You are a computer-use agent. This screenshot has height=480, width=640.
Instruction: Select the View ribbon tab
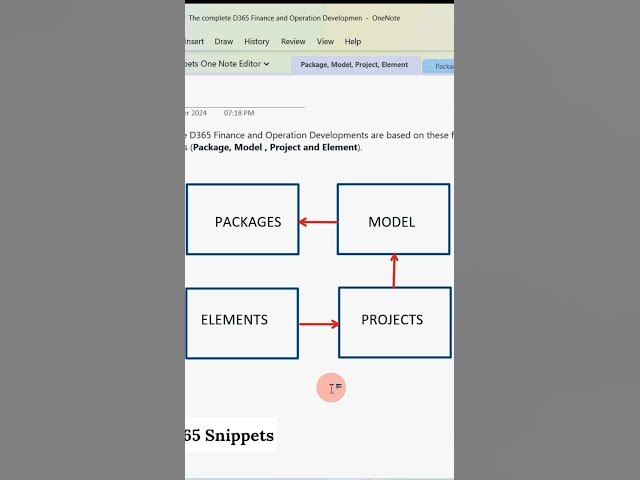(x=325, y=42)
